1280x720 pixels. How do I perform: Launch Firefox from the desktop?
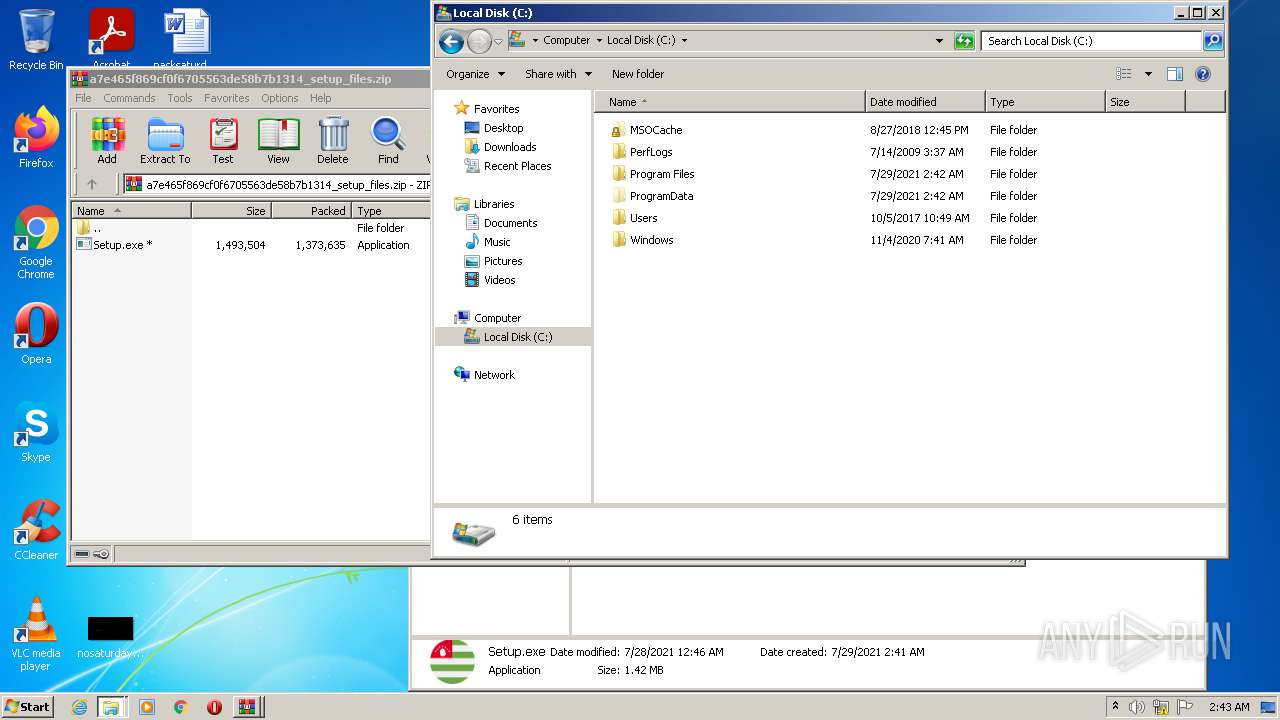coord(36,137)
